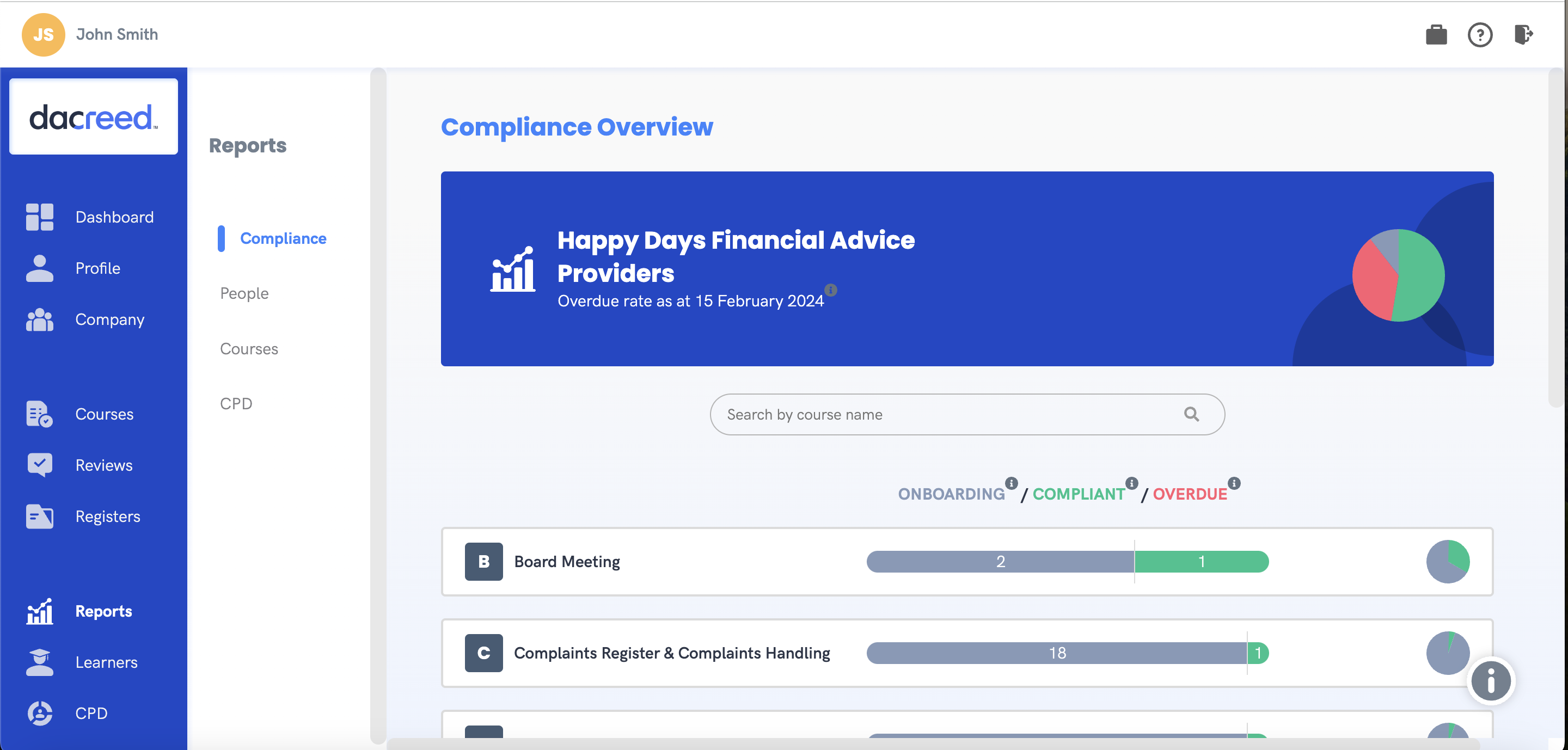Click the Reports panel heading

tap(247, 145)
